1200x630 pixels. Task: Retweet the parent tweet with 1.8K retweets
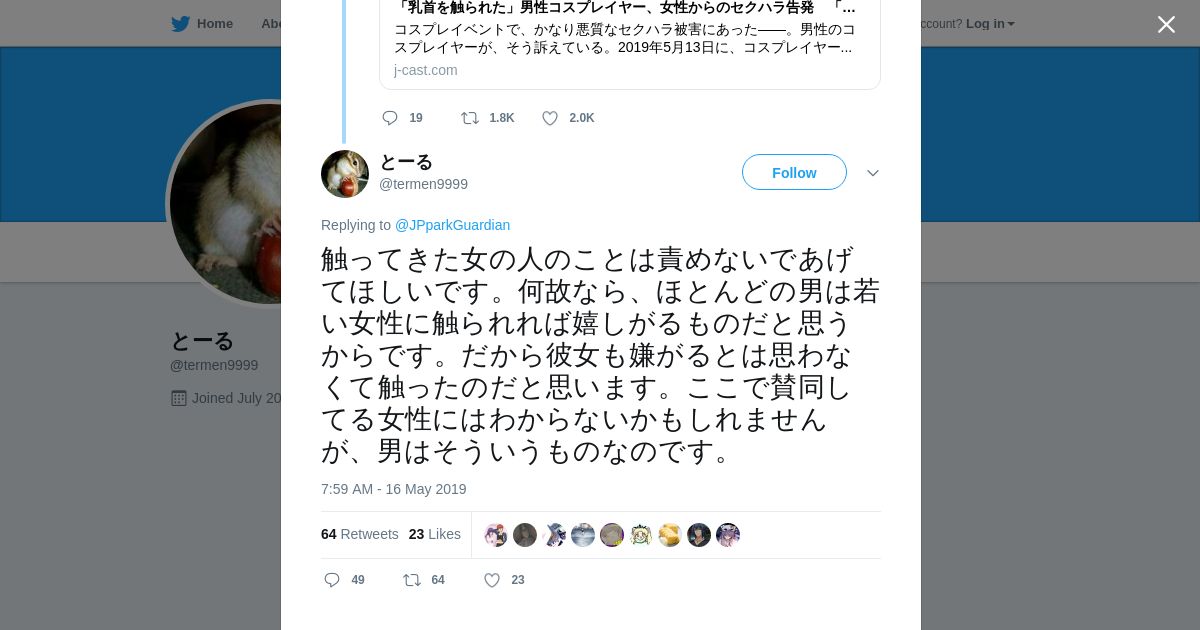click(470, 118)
